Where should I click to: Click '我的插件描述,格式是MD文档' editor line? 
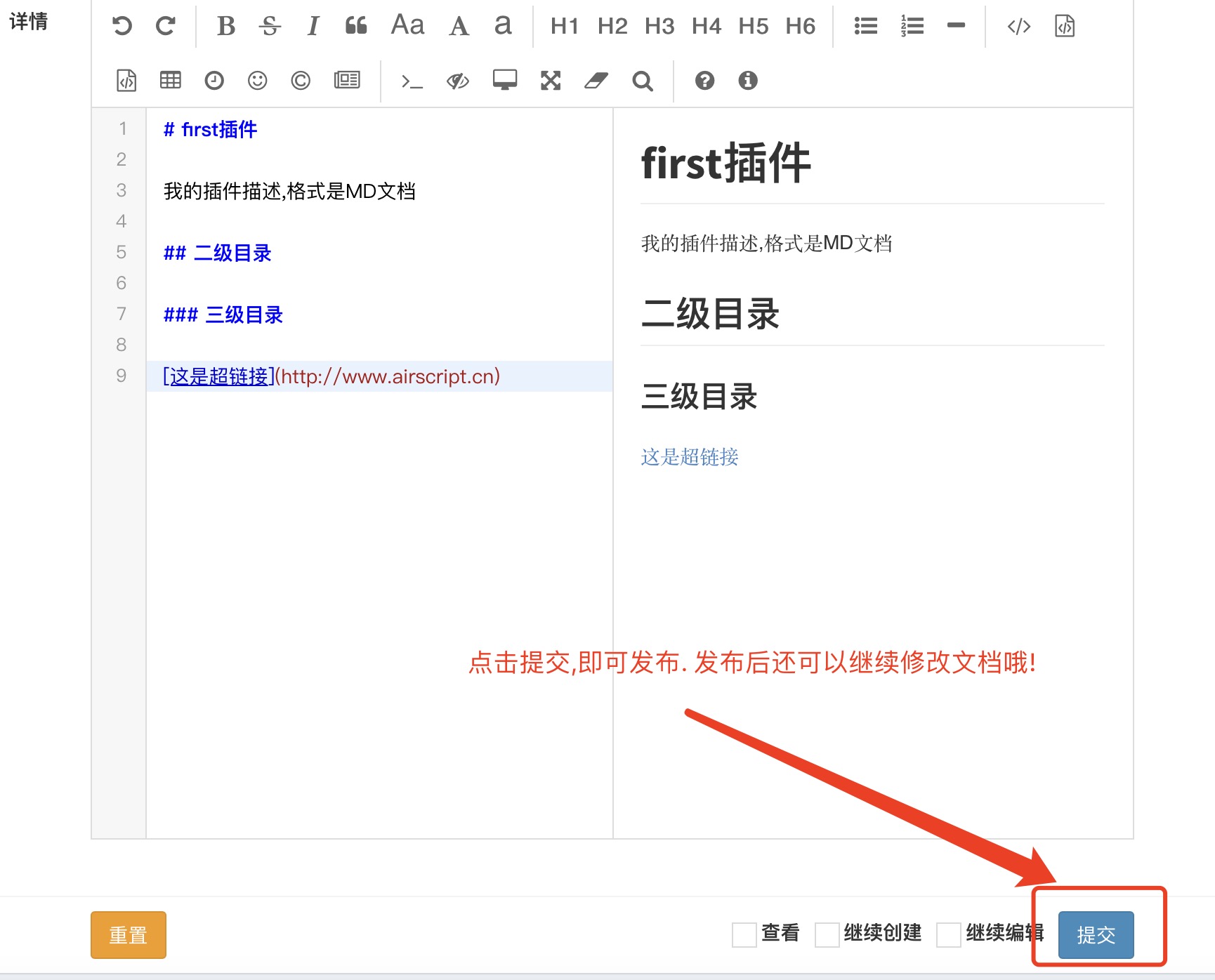pos(289,191)
